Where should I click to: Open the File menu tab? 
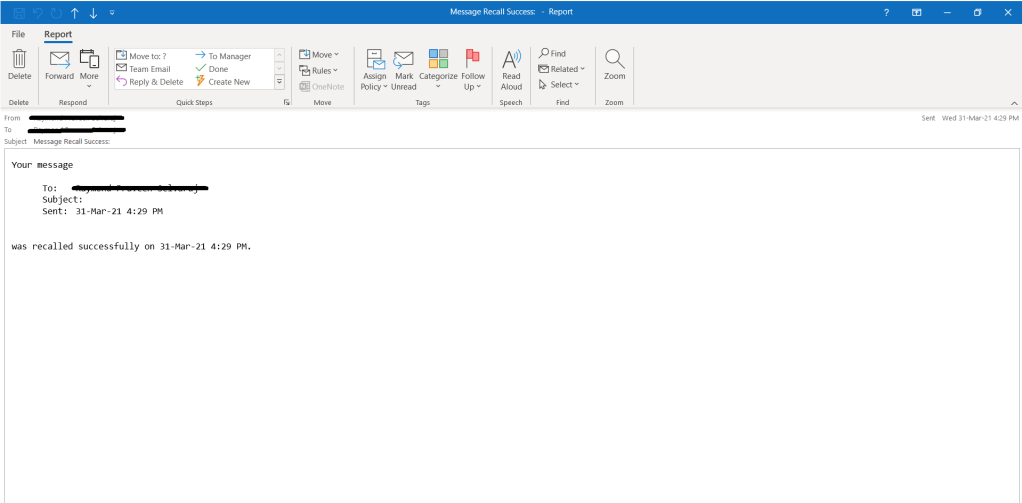click(x=18, y=34)
